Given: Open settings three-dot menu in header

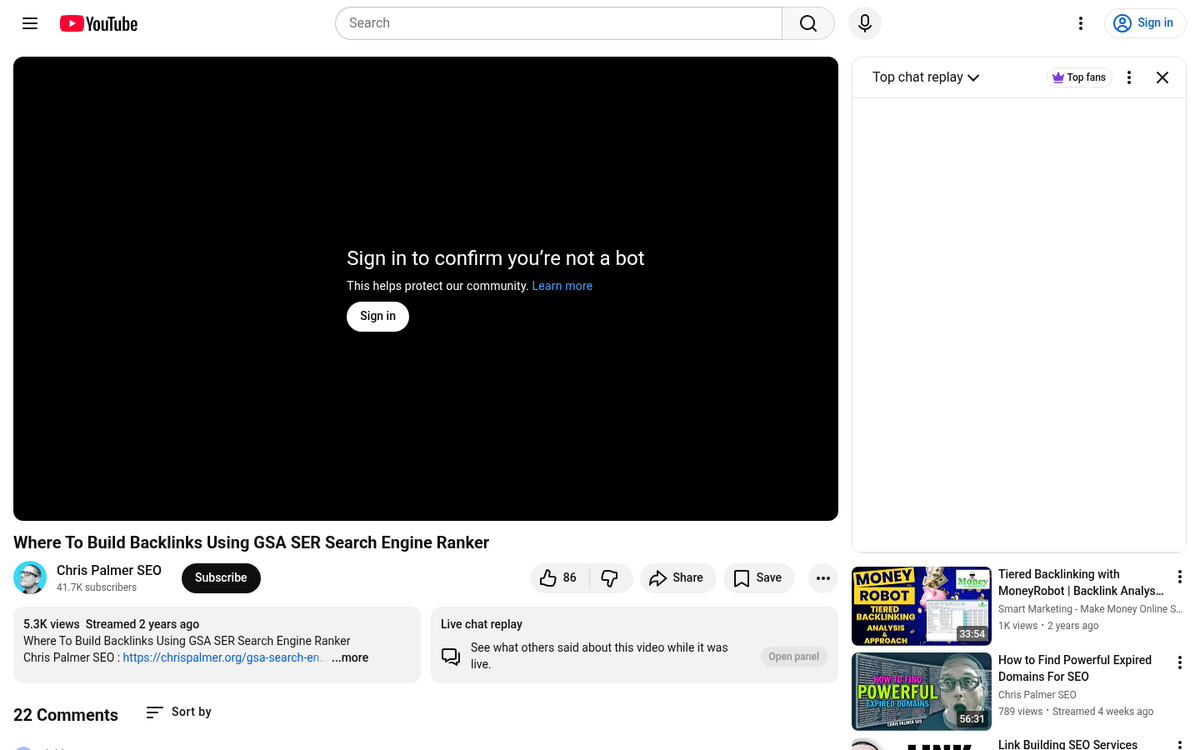Looking at the screenshot, I should (x=1080, y=23).
